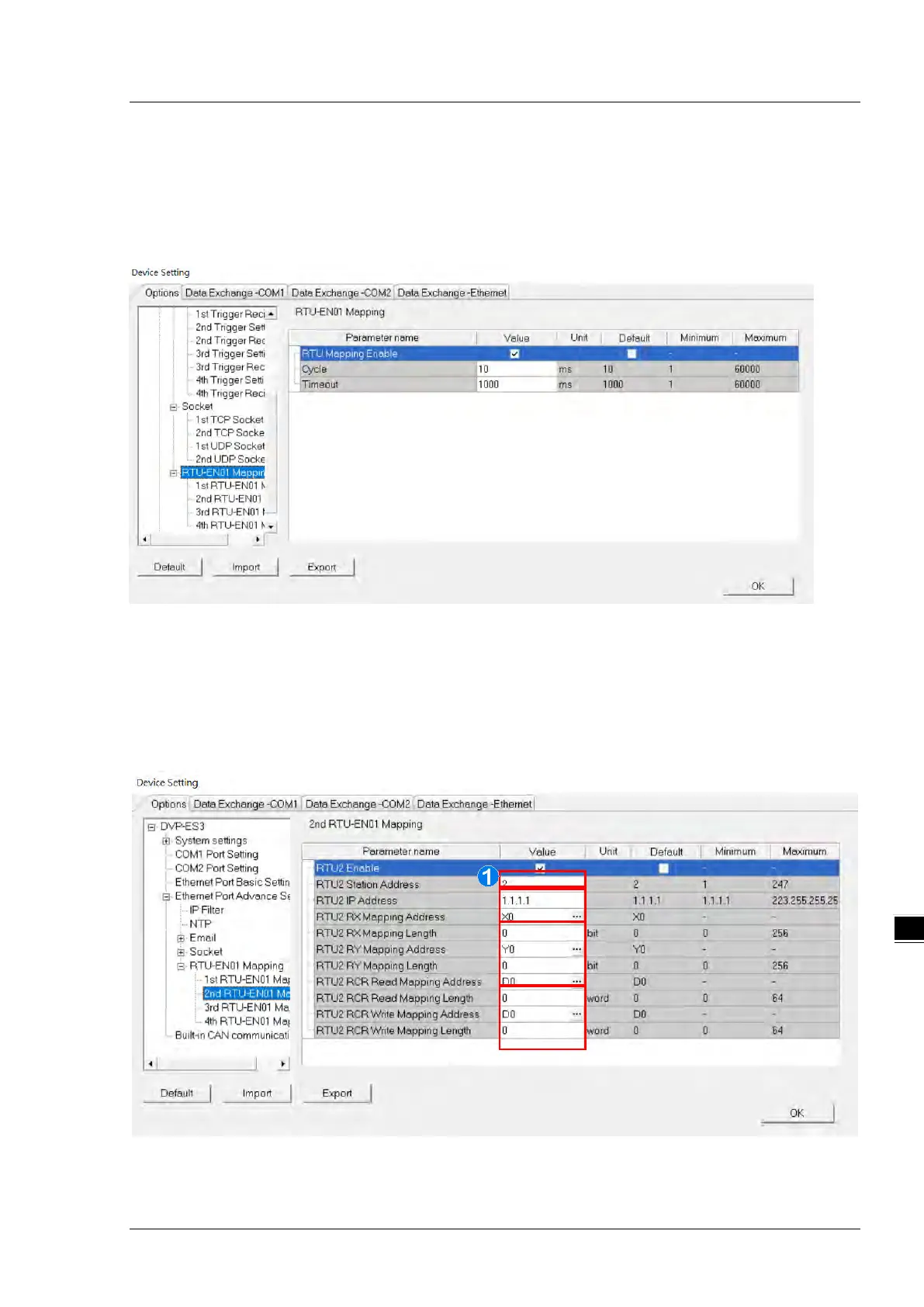Confirm with OK in RTU2 dialog

pos(797,1113)
